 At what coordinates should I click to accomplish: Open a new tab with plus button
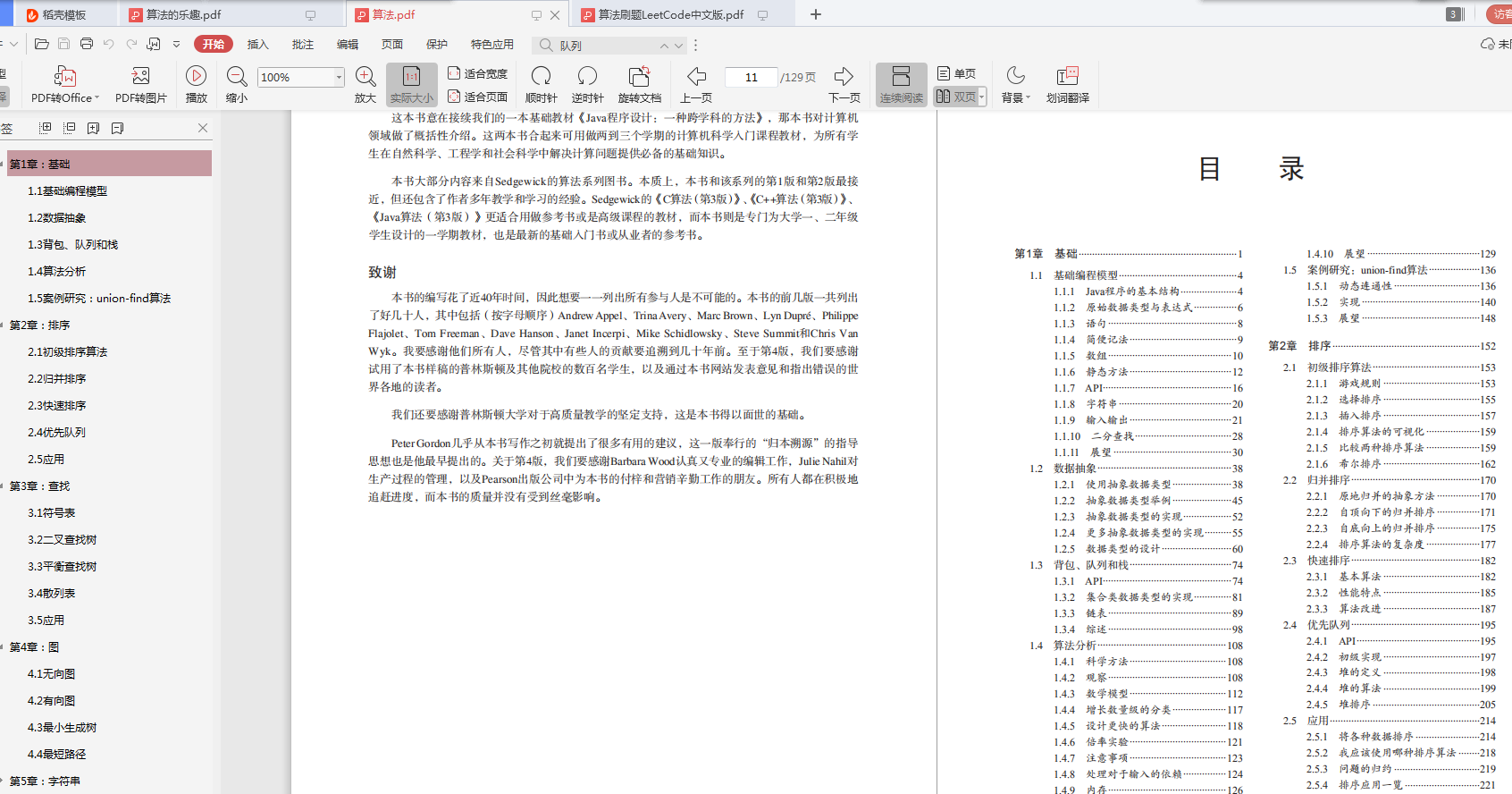coord(815,14)
